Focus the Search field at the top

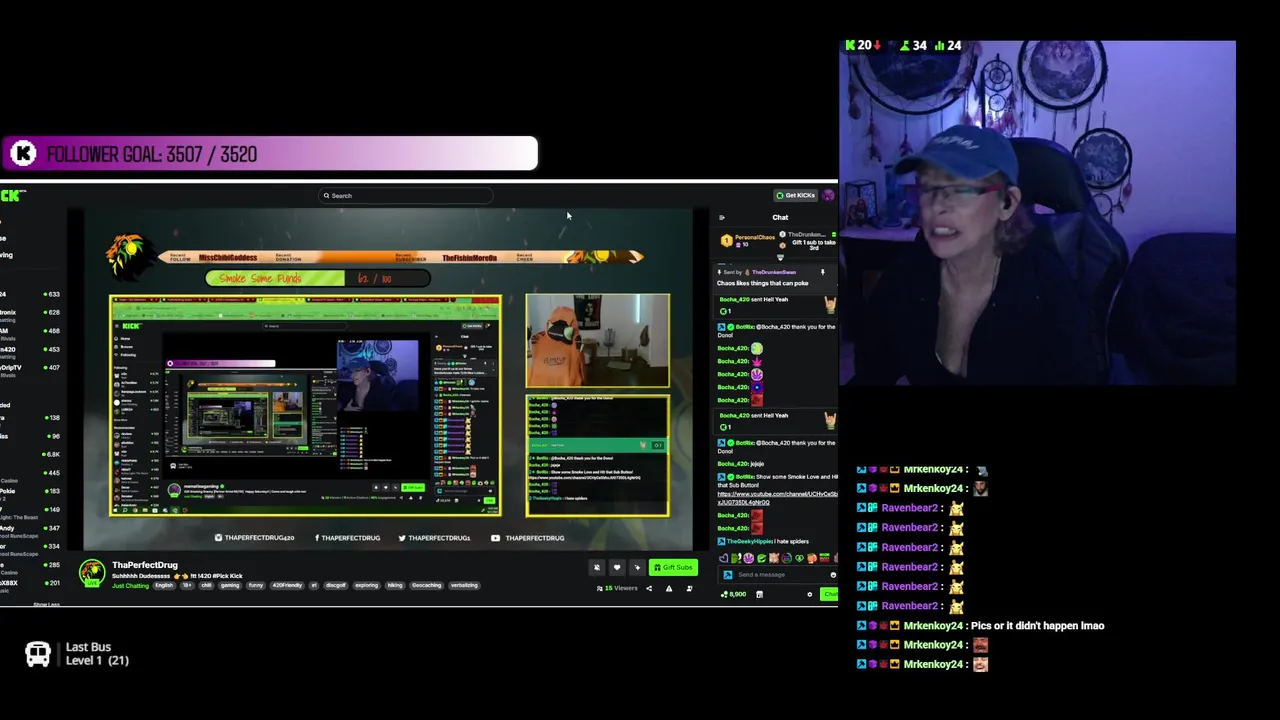pyautogui.click(x=405, y=196)
